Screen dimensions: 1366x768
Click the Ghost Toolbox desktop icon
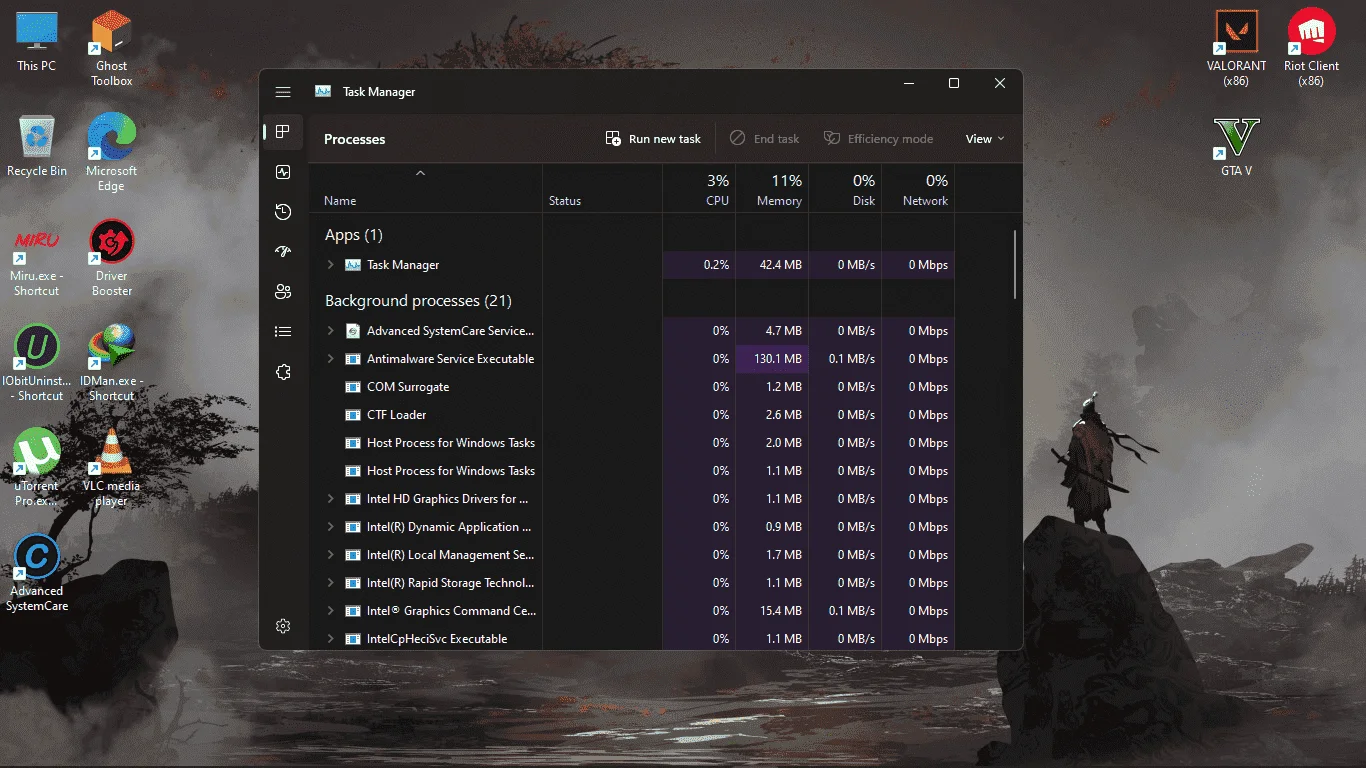[111, 48]
